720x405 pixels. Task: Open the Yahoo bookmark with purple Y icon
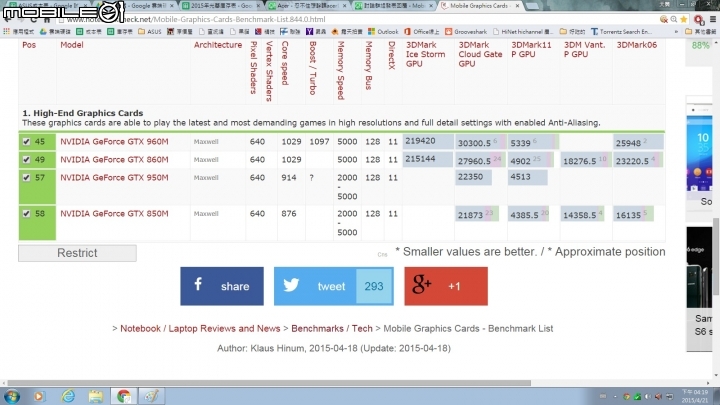pos(316,32)
